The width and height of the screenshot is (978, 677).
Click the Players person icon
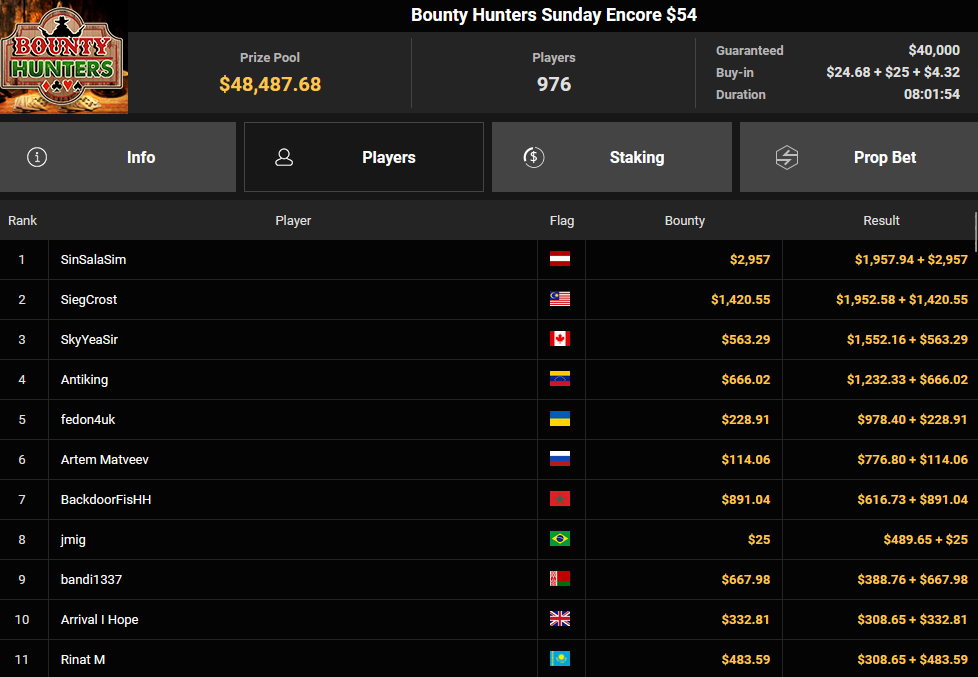[284, 157]
